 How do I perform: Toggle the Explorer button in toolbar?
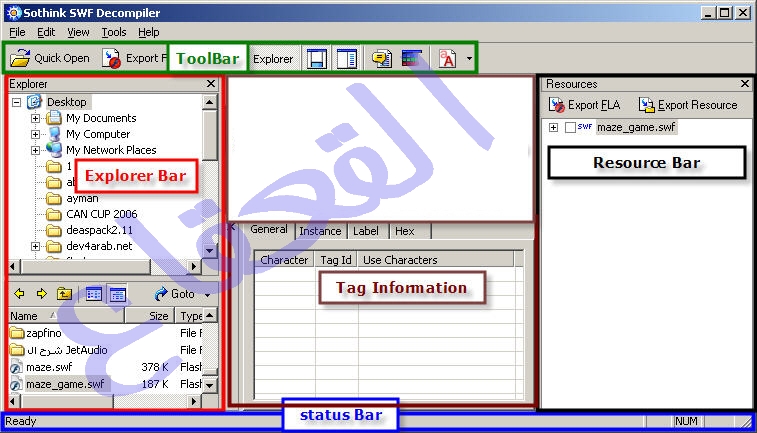click(273, 59)
